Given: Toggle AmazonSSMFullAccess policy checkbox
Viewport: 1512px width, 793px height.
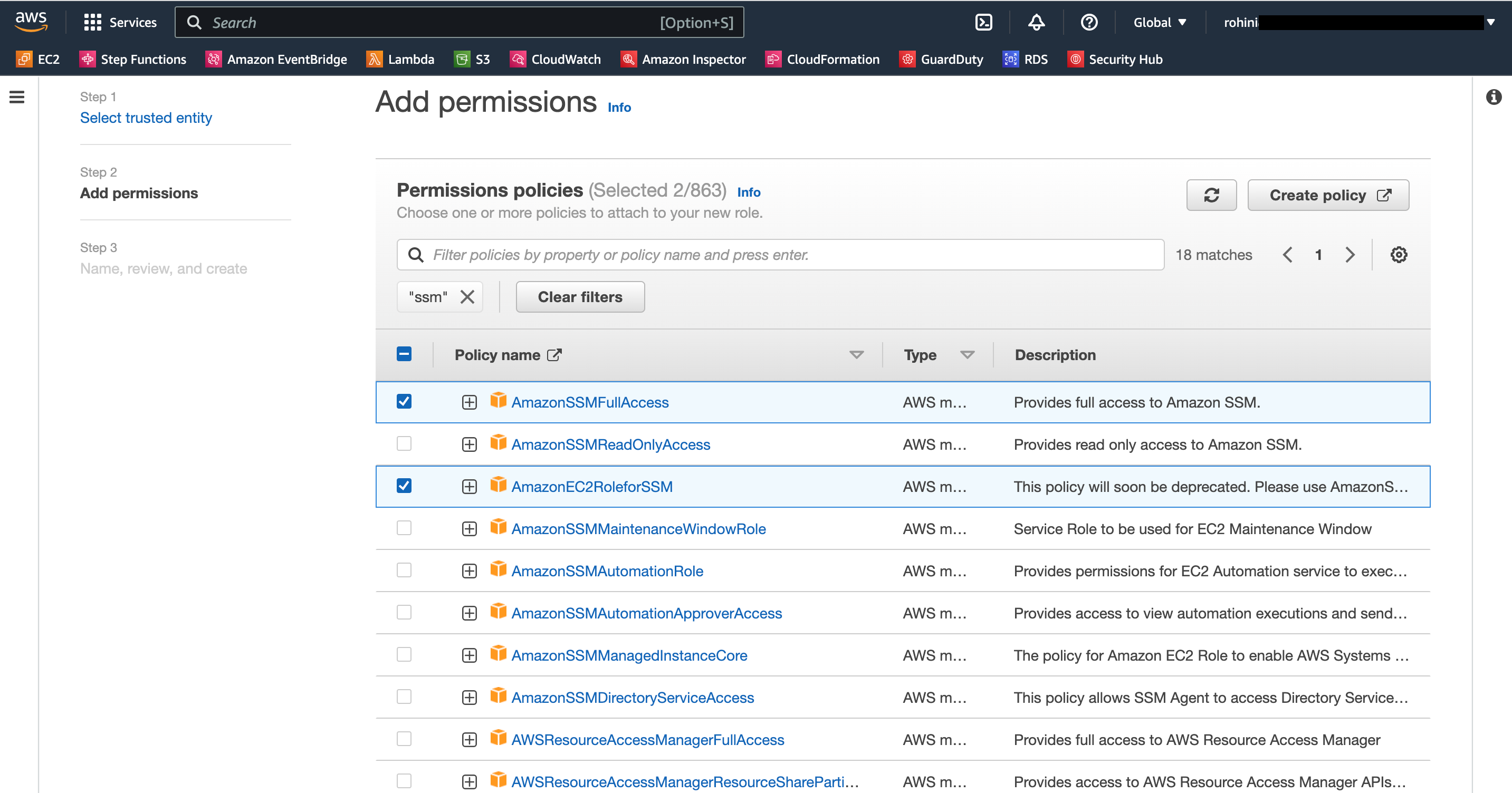Looking at the screenshot, I should [x=404, y=401].
